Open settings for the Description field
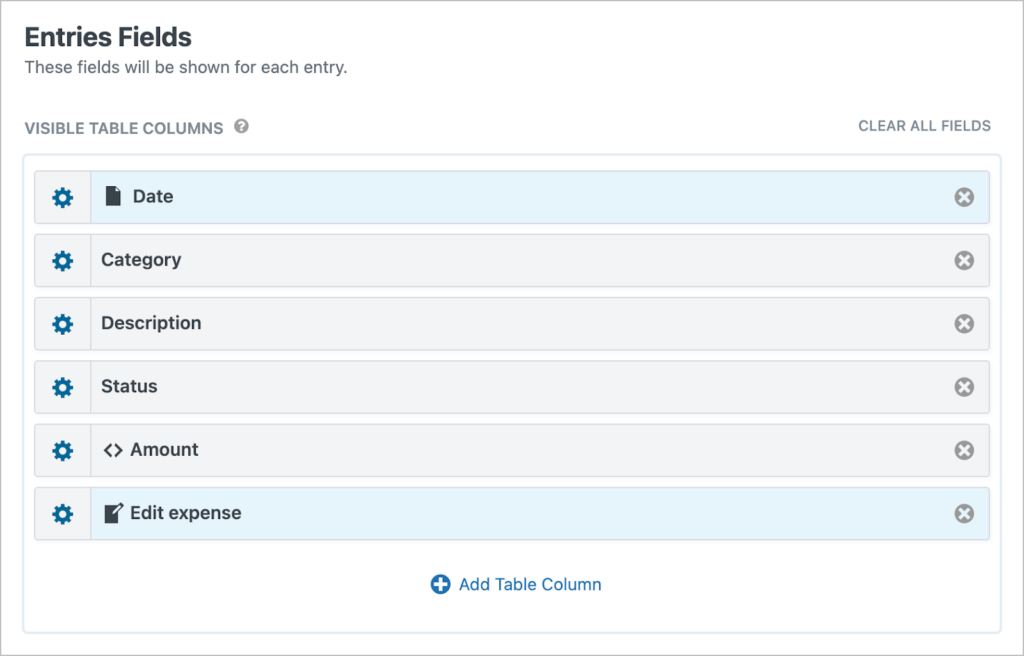 (62, 323)
